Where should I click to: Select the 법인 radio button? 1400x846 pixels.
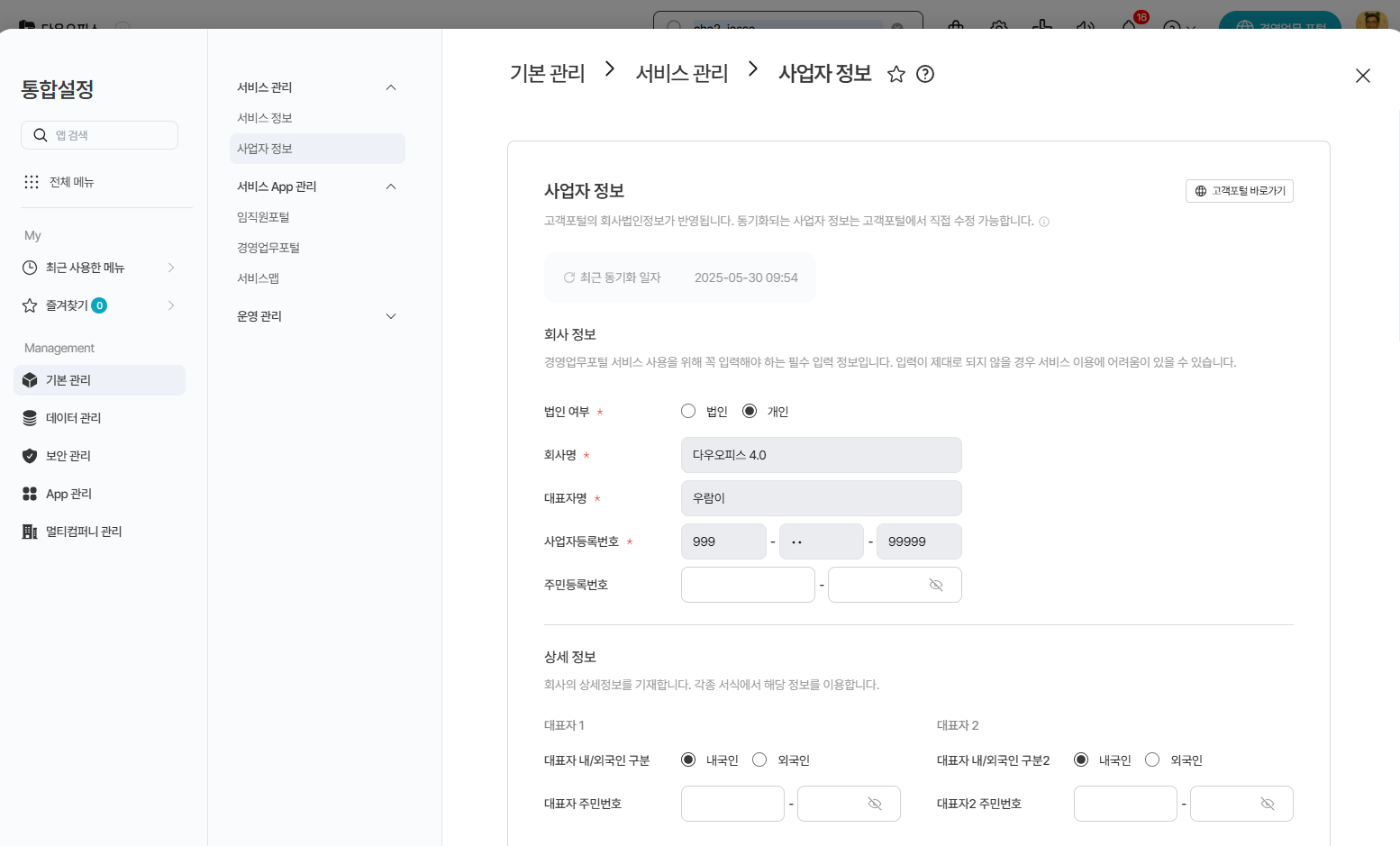click(x=688, y=412)
